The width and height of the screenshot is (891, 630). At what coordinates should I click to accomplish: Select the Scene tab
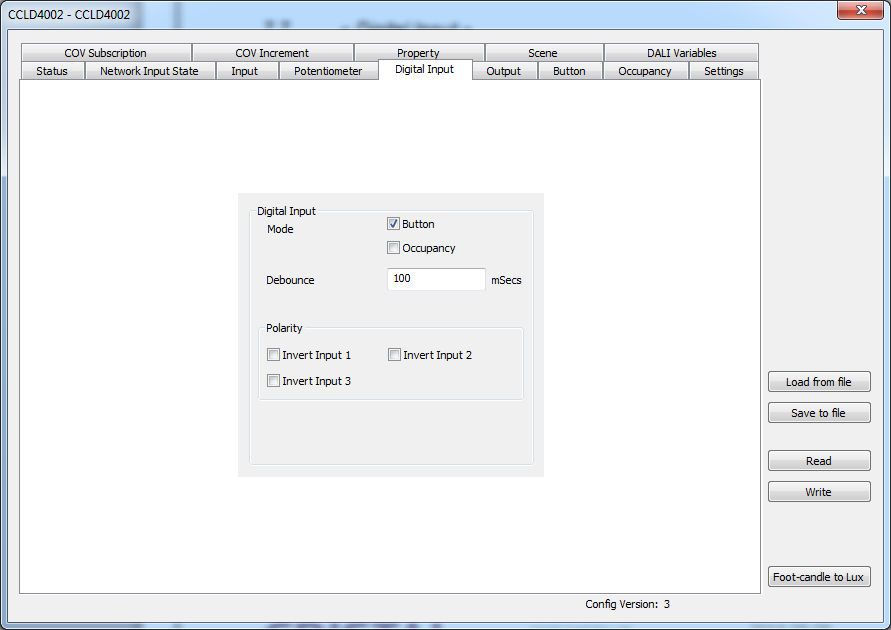click(x=543, y=53)
